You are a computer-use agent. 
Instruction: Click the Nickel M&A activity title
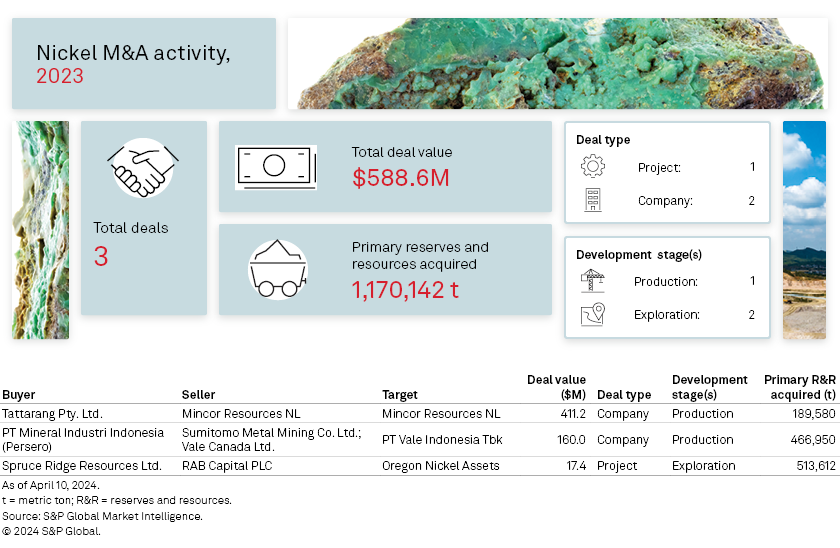pos(133,54)
